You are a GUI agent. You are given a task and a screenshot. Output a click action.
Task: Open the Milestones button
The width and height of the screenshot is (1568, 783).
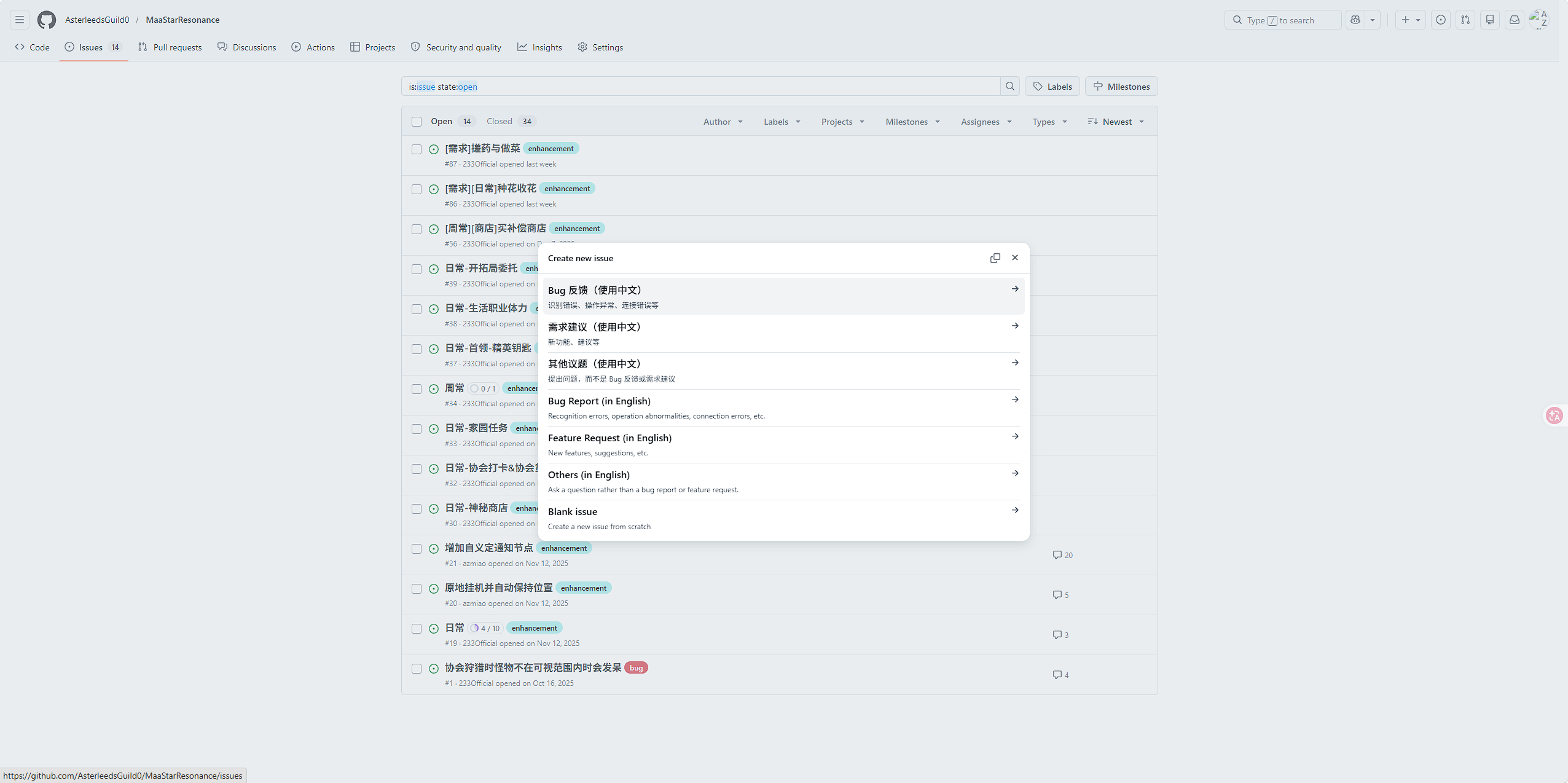pos(1121,87)
